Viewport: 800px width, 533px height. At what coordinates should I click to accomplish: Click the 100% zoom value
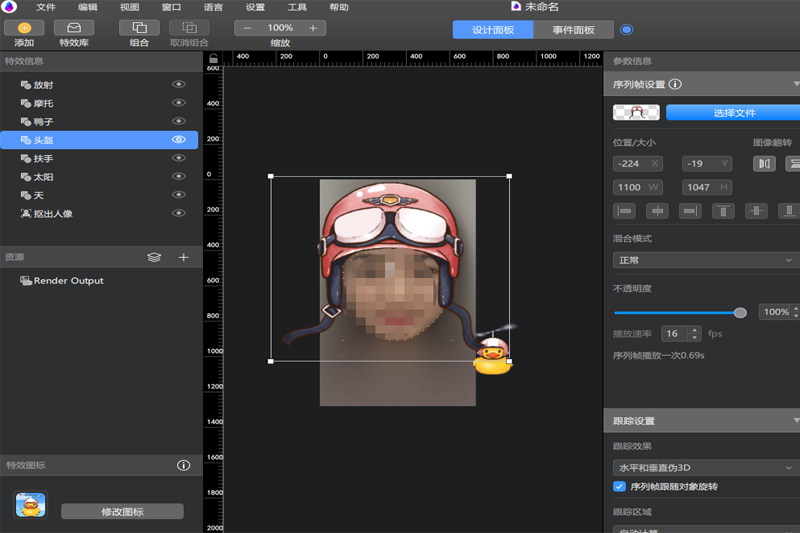pos(280,28)
